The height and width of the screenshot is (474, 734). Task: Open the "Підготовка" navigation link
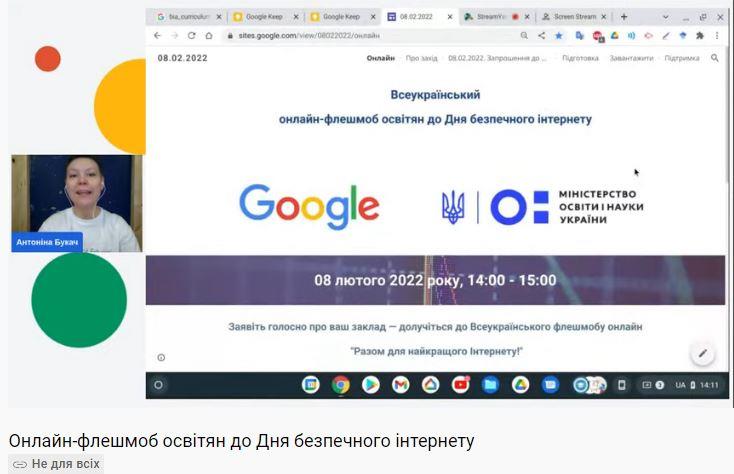[580, 58]
